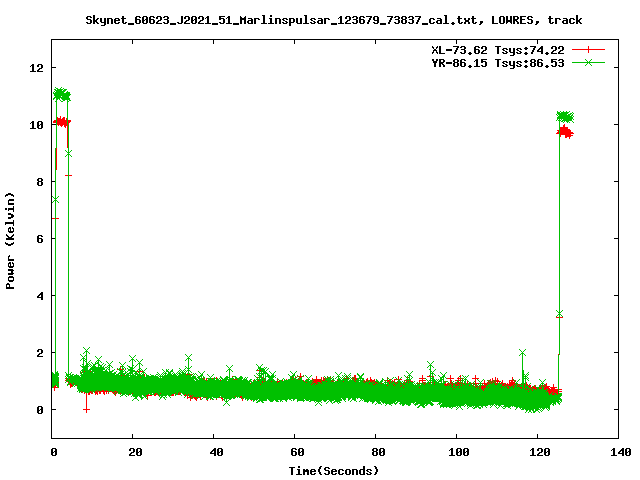Click the x-axis tick label 40
The image size is (640, 480).
tap(216, 452)
